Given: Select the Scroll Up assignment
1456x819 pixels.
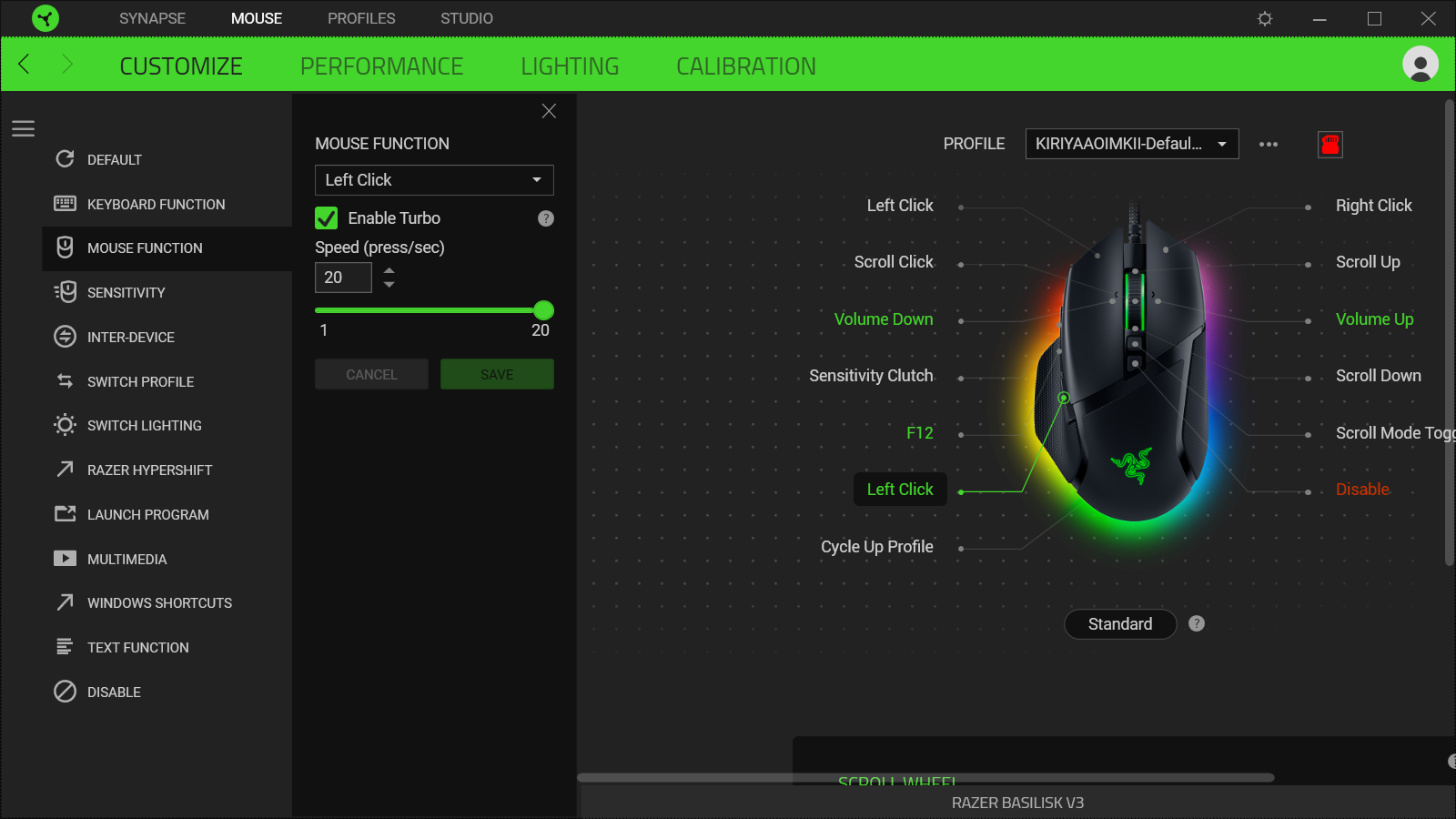Looking at the screenshot, I should coord(1368,262).
